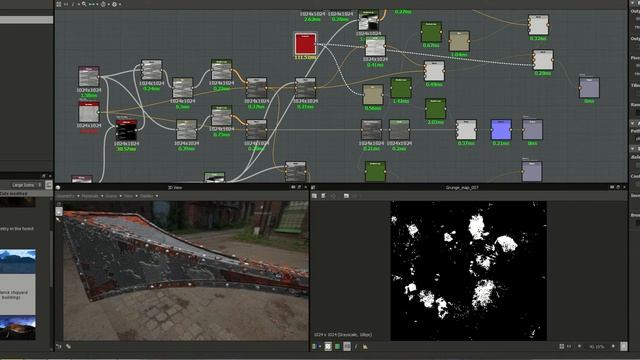This screenshot has height=360, width=640.
Task: Open the Materials menu in 3D View
Action: point(92,196)
